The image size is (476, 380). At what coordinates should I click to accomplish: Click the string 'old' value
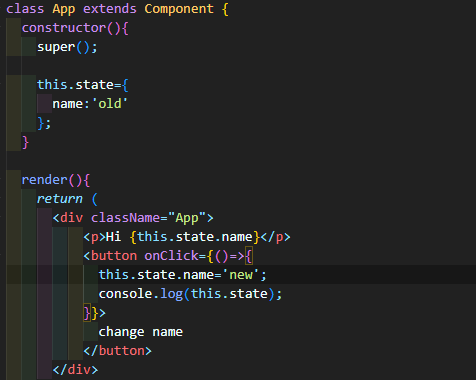110,104
